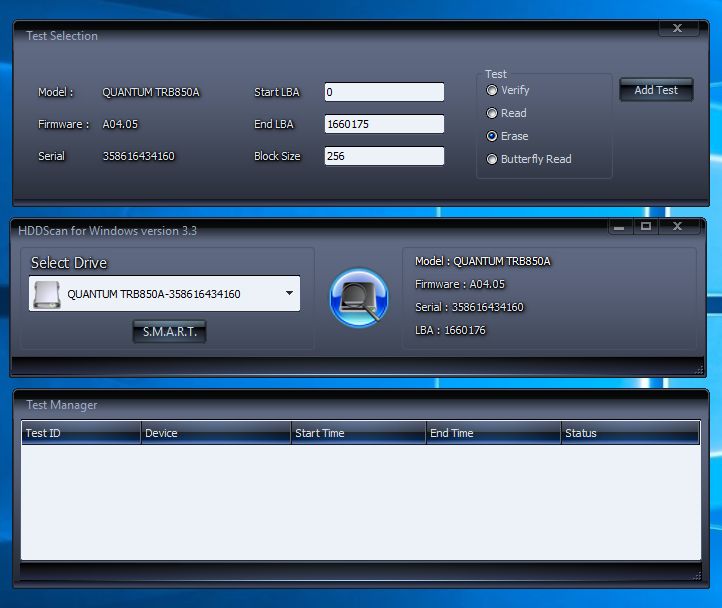
Task: Open the S.M.A.R.T. report button
Action: point(169,332)
